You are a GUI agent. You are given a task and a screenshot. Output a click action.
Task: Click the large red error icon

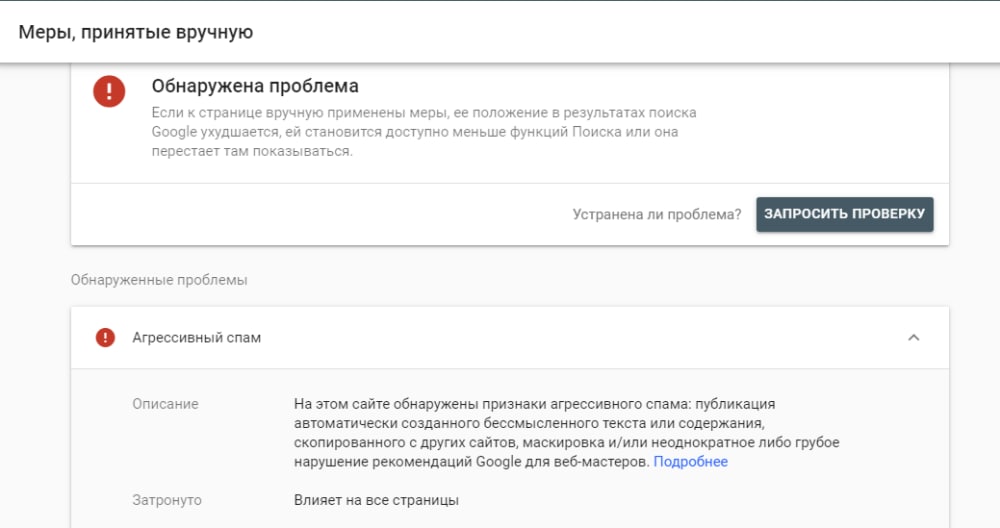click(109, 92)
